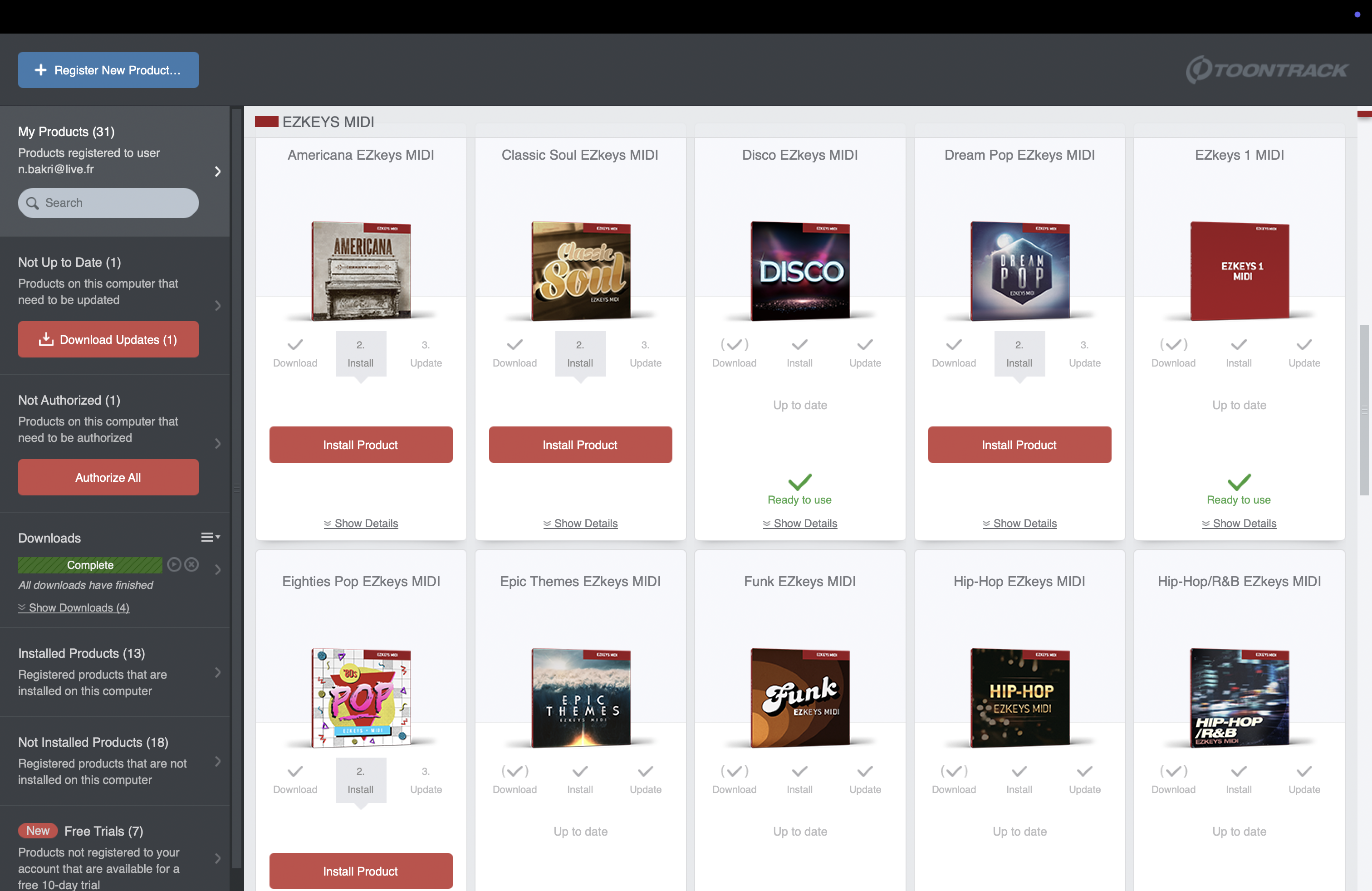Click green Ready to use checkmark for Disco
Image resolution: width=1372 pixels, height=891 pixels.
point(800,481)
